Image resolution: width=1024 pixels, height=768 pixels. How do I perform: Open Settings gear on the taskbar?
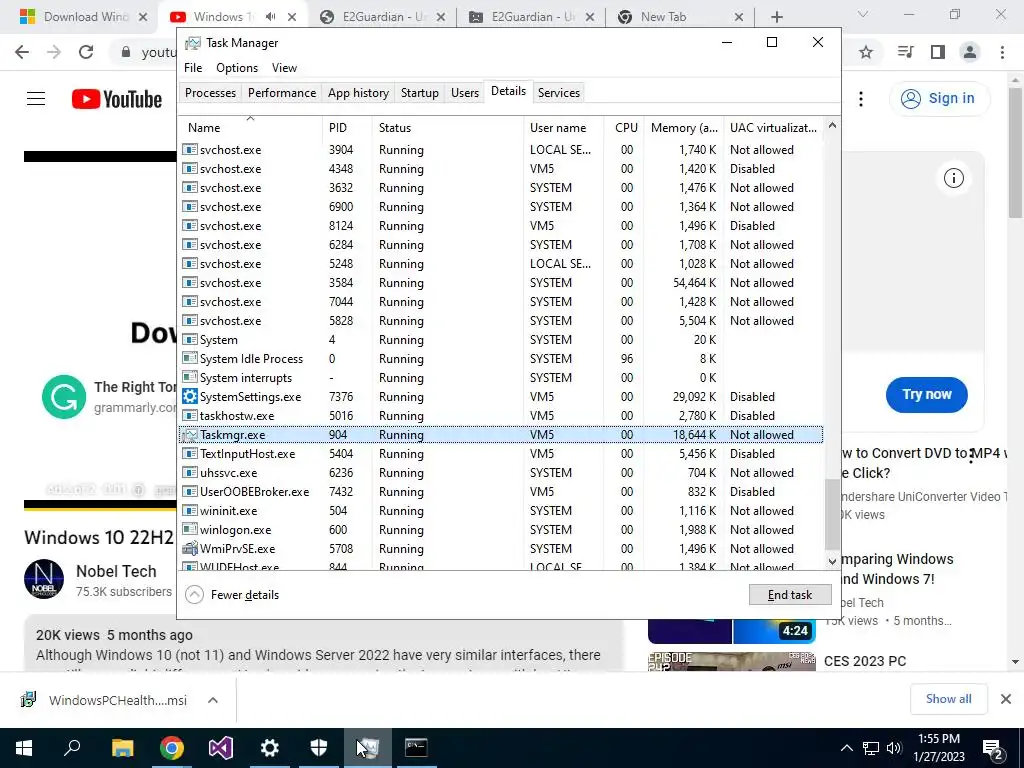pyautogui.click(x=270, y=748)
